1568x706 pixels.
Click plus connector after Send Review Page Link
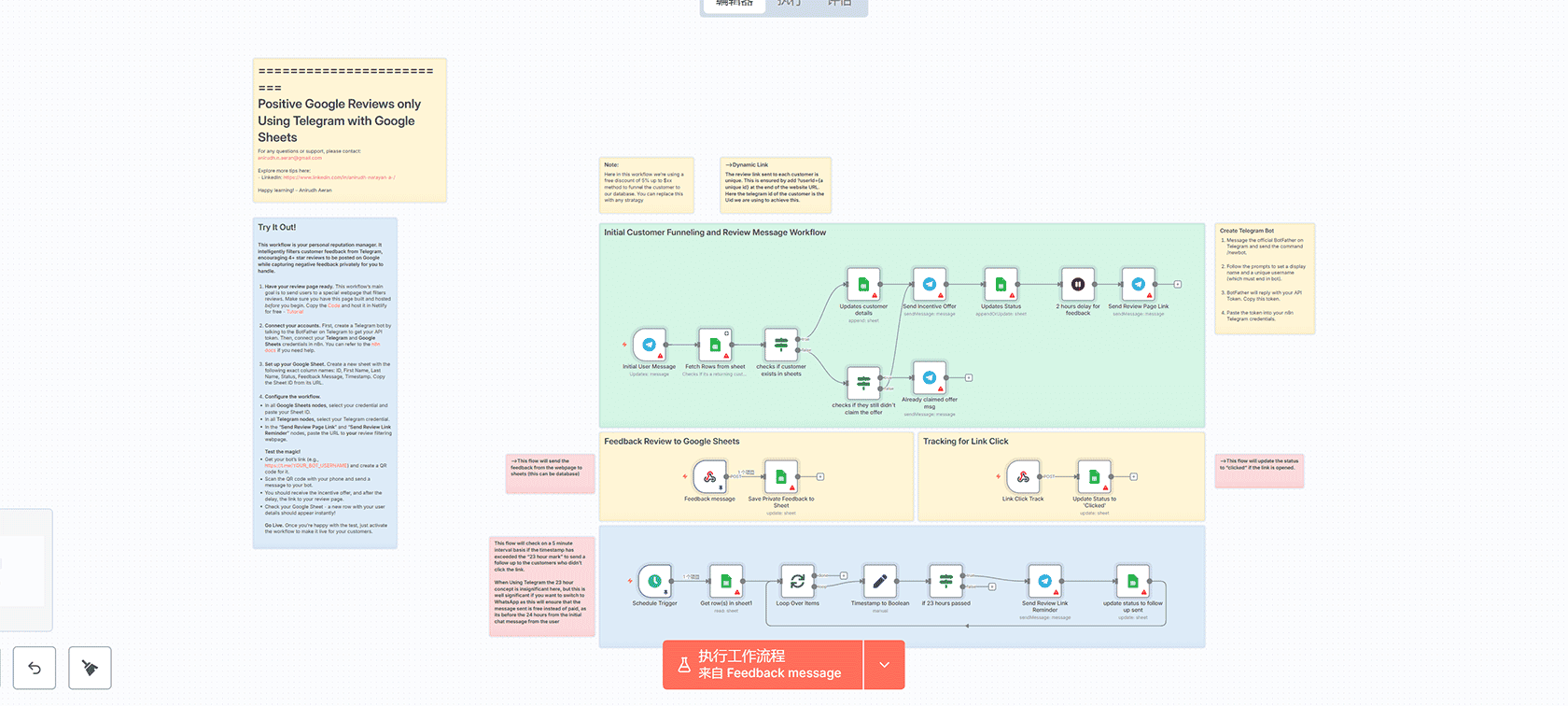[x=1178, y=284]
